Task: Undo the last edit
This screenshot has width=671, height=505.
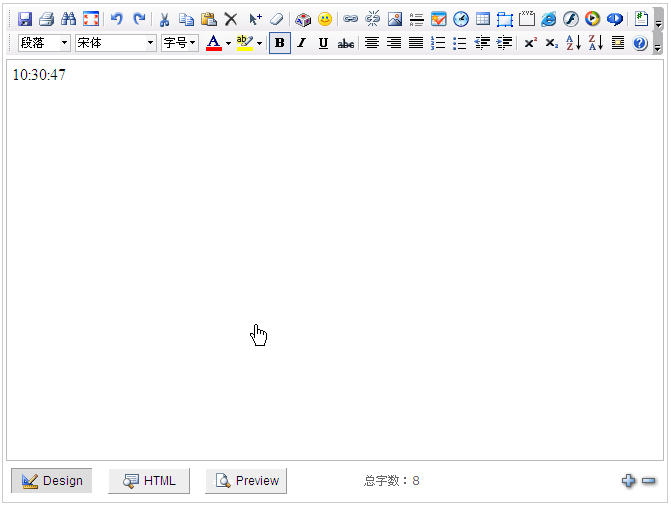Action: [117, 19]
